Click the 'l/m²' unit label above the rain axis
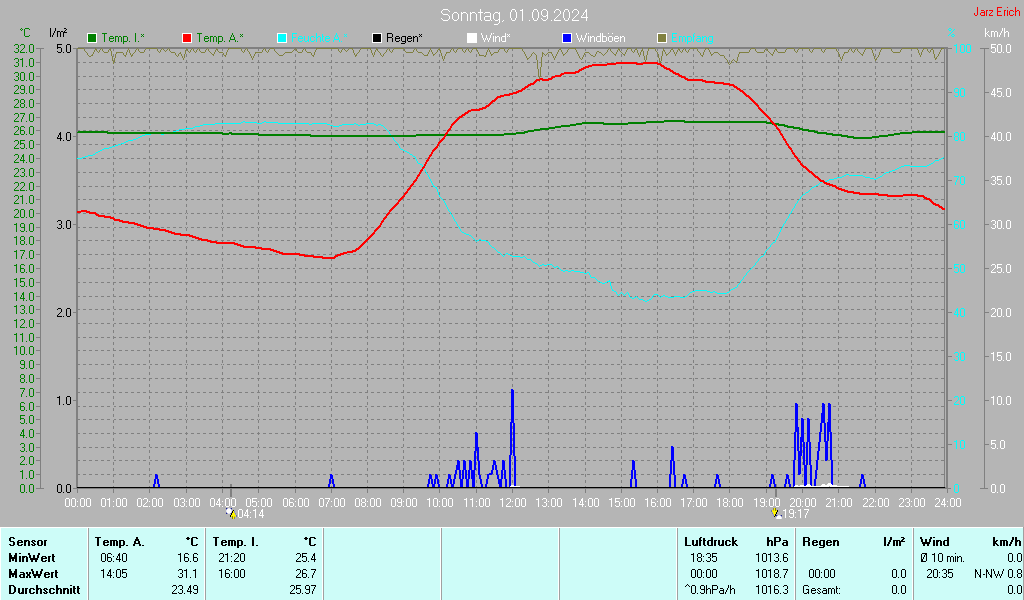Viewport: 1024px width, 600px height. pos(58,32)
